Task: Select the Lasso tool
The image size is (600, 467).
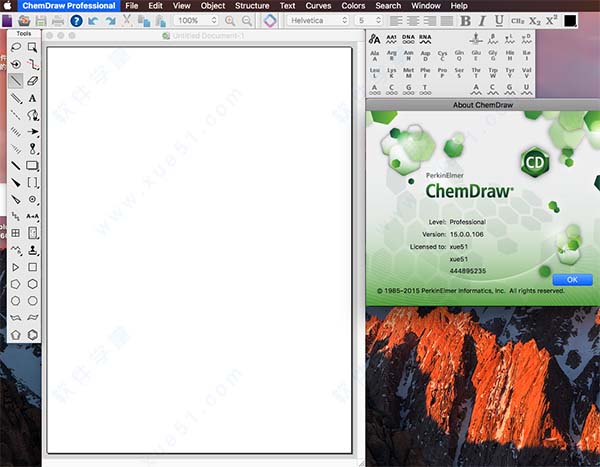Action: point(16,47)
